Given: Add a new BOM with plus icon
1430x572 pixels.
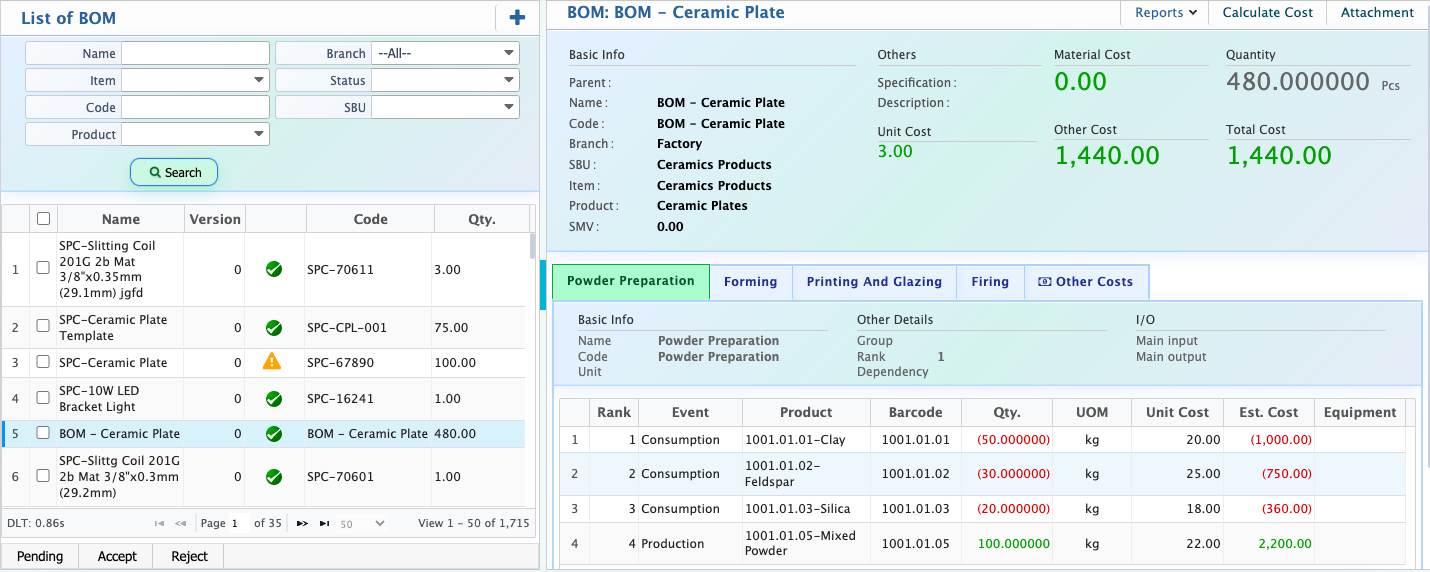Looking at the screenshot, I should tap(517, 17).
